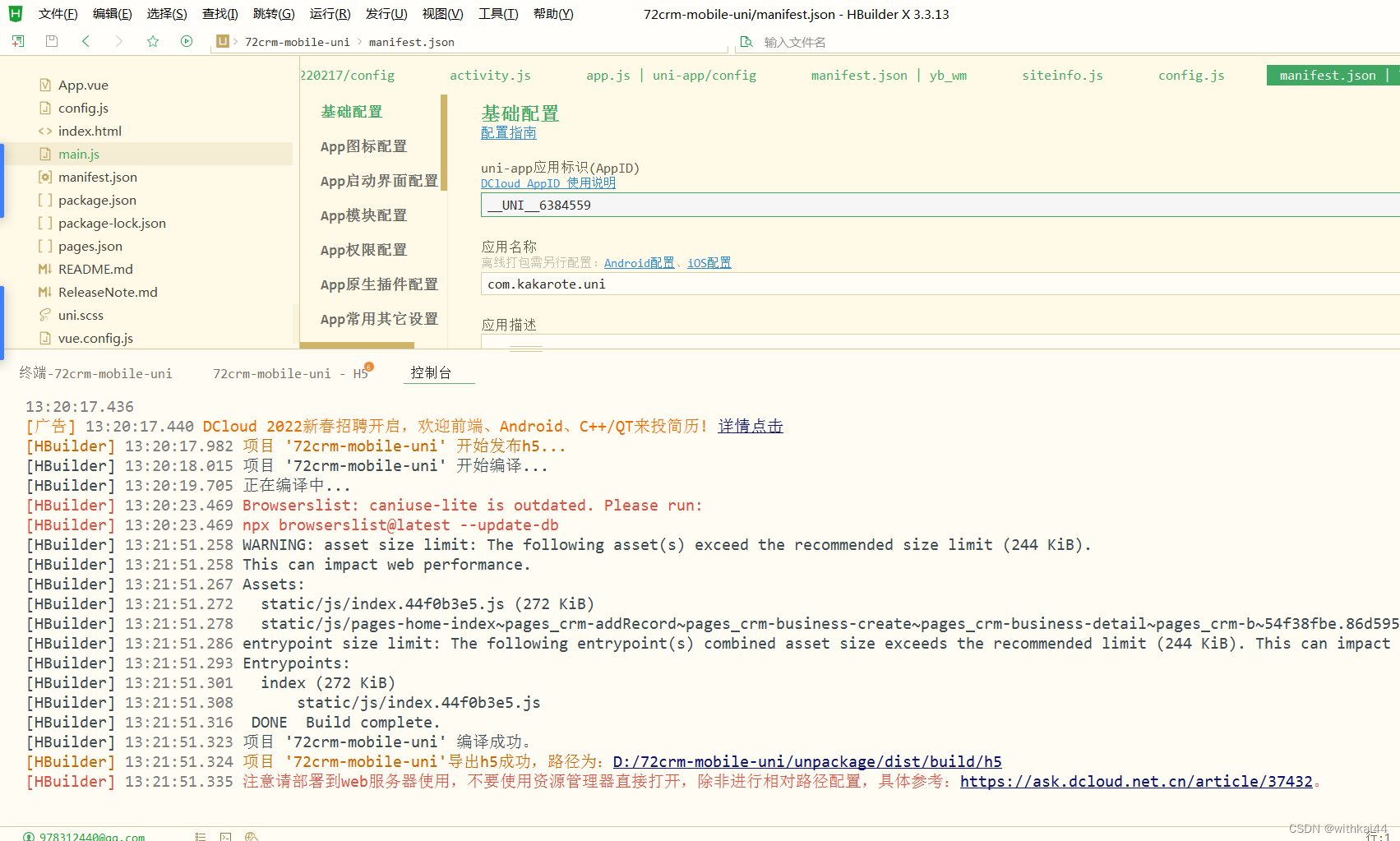Switch to the config.js editor tab
The height and width of the screenshot is (841, 1400).
(1191, 75)
